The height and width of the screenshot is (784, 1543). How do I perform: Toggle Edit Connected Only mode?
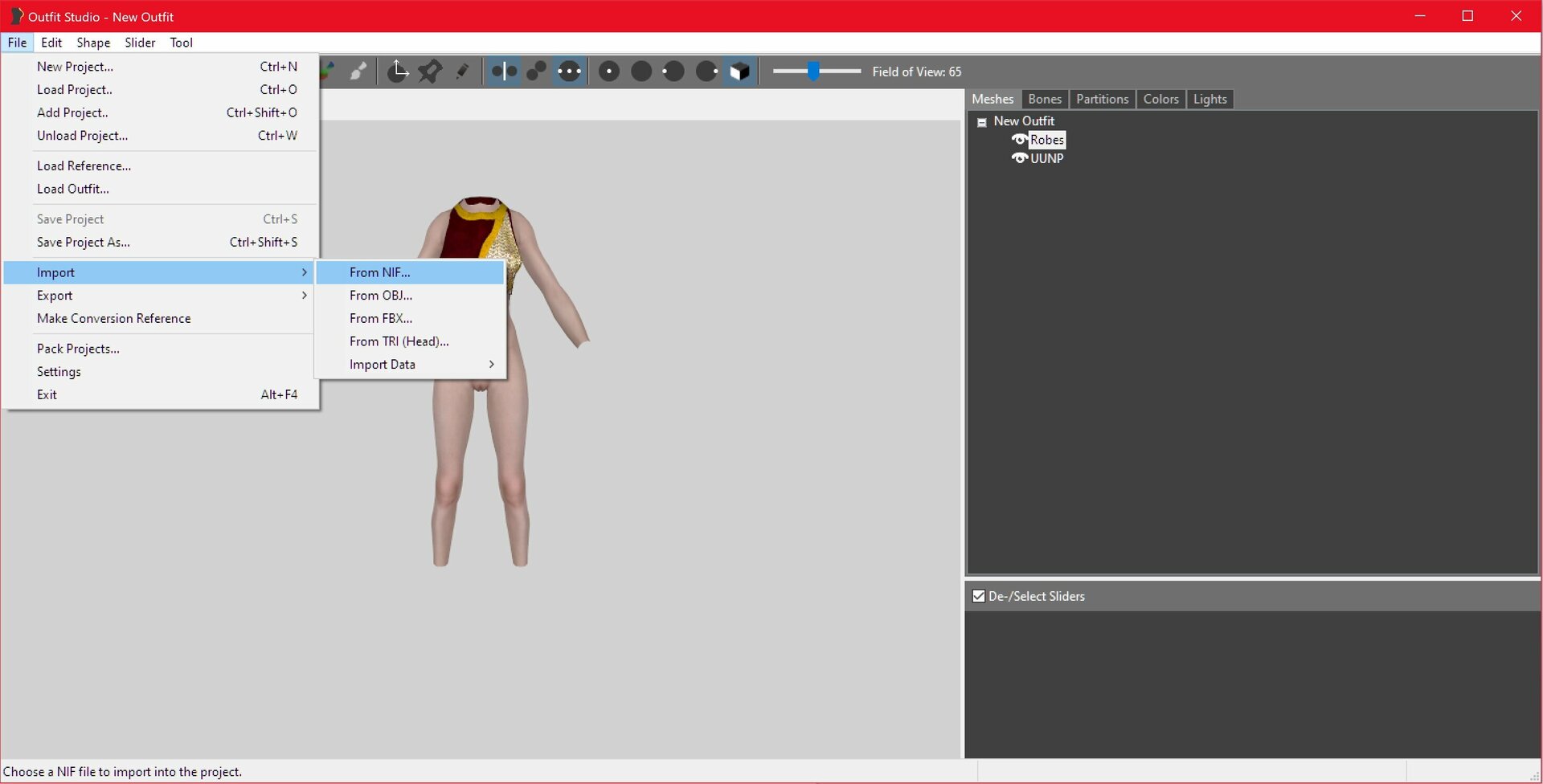pos(537,71)
